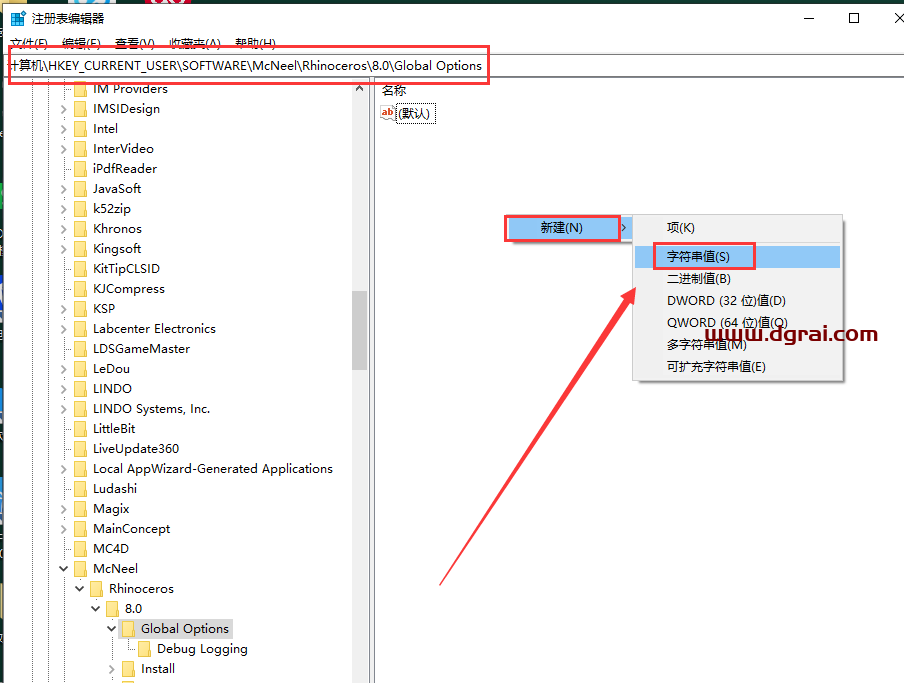Click the 名称 column header
The image size is (904, 683).
point(394,90)
